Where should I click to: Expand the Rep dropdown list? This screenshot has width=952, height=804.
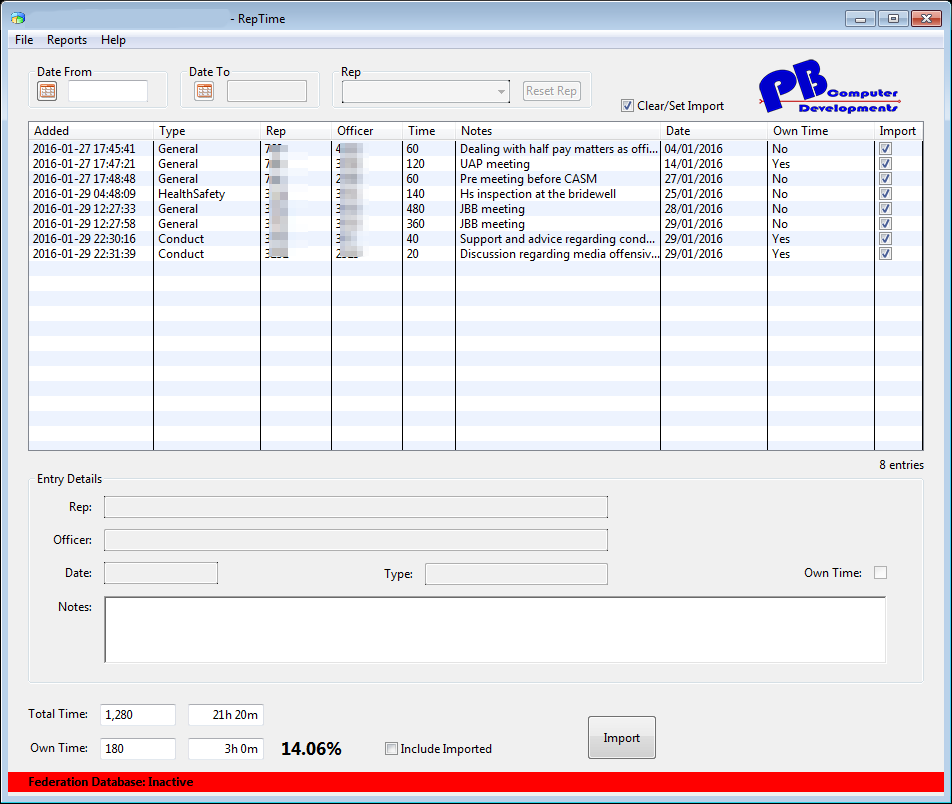tap(501, 91)
